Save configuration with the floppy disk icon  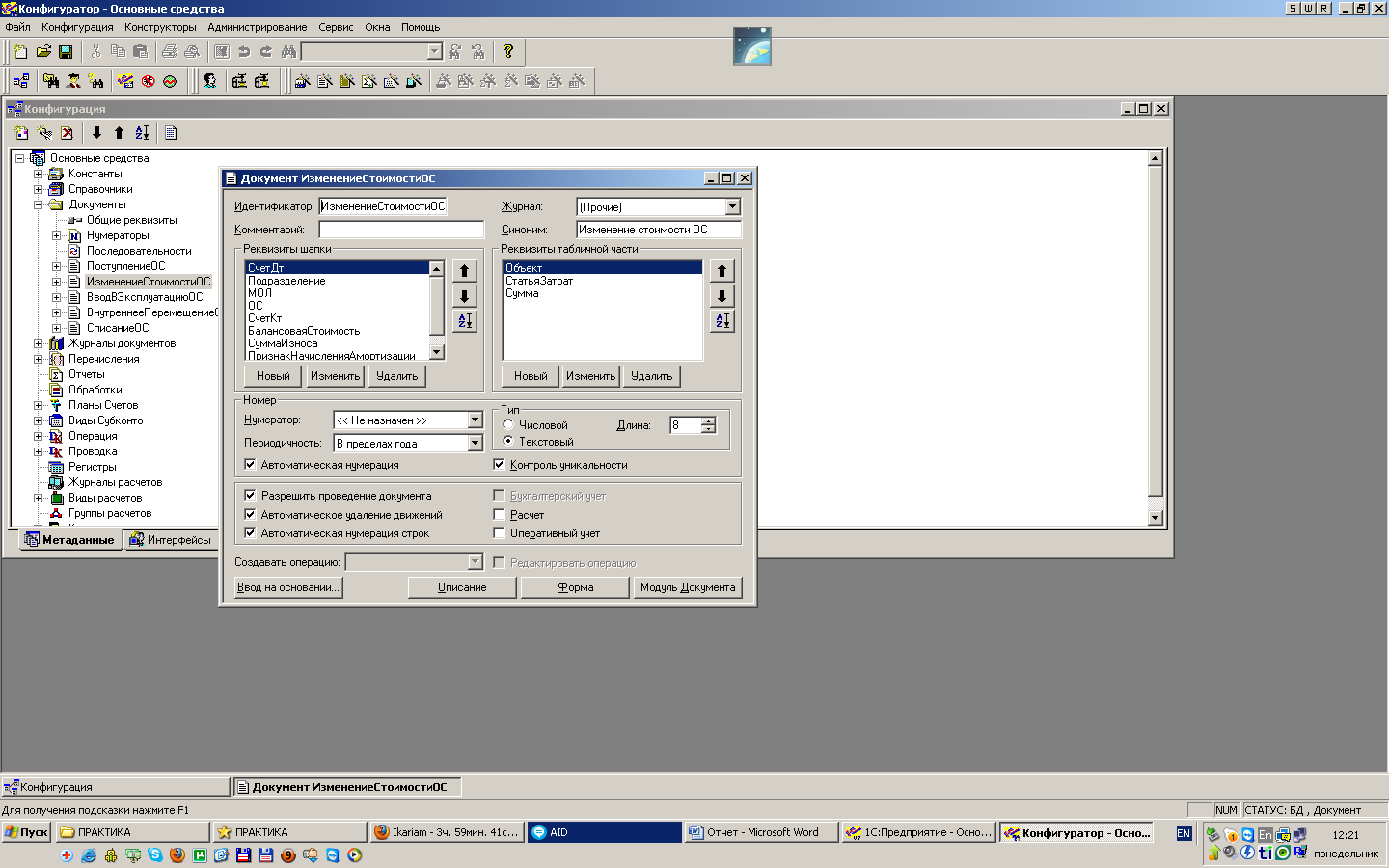66,51
